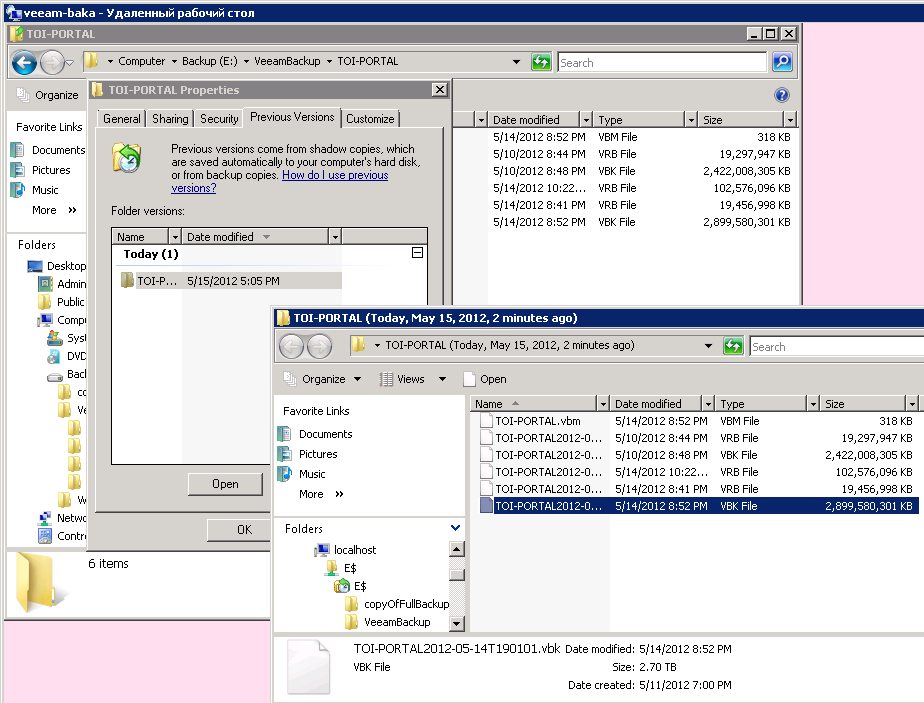Click Search field in TOI-PORTAL window
Screen dimensions: 924x703
tap(662, 62)
